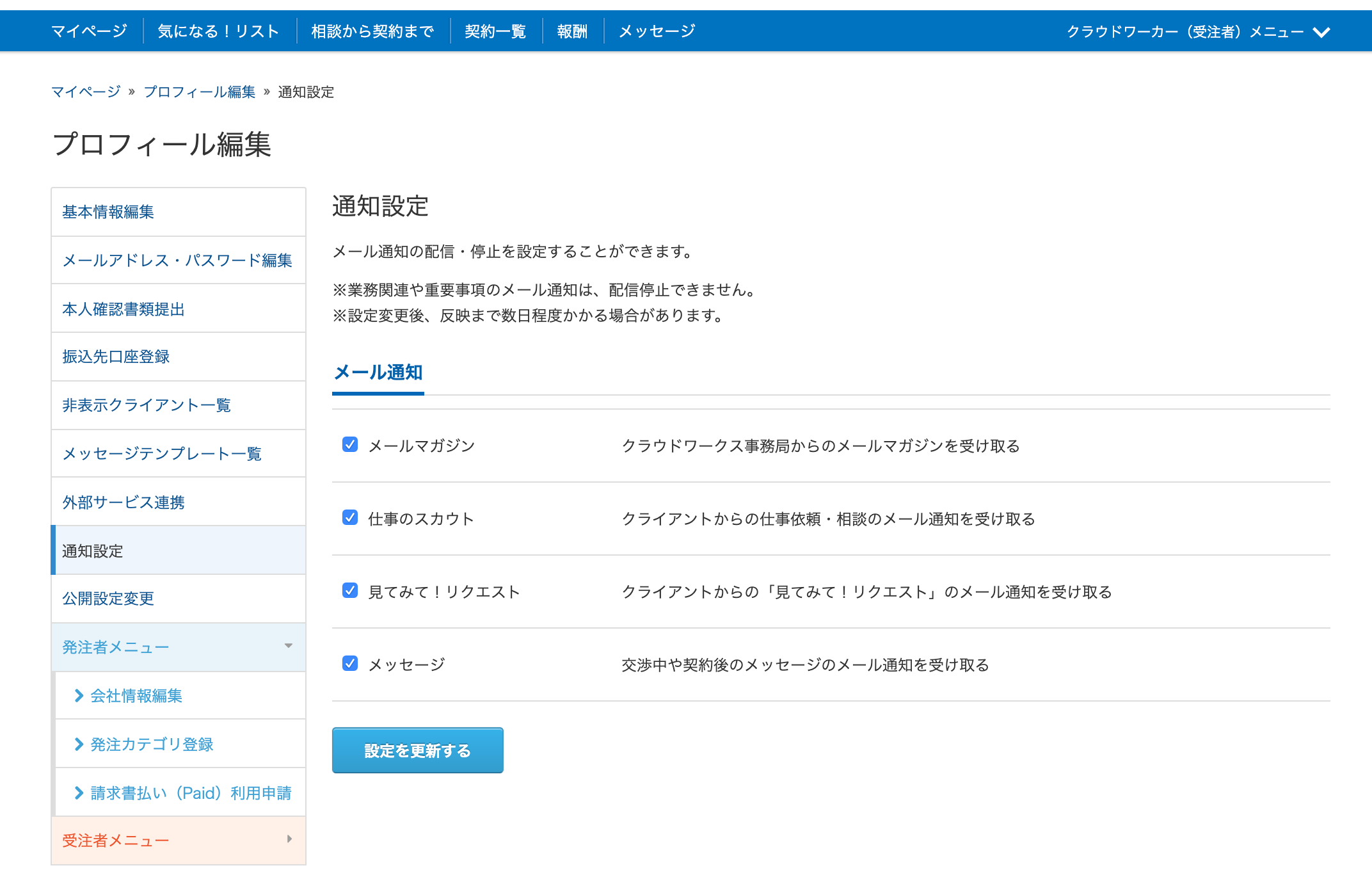Open クラウドワーカー（受注者）メニュー dropdown
The image size is (1372, 893).
(1197, 31)
